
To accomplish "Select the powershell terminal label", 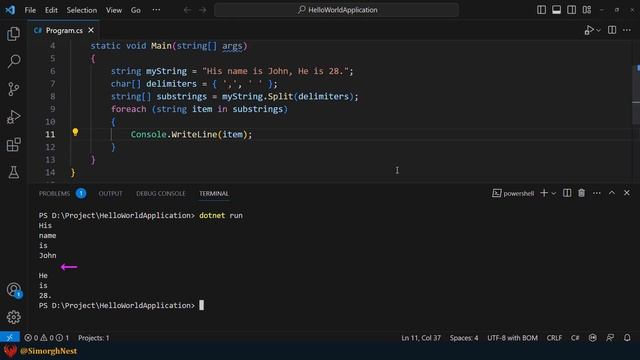I will pyautogui.click(x=513, y=193).
